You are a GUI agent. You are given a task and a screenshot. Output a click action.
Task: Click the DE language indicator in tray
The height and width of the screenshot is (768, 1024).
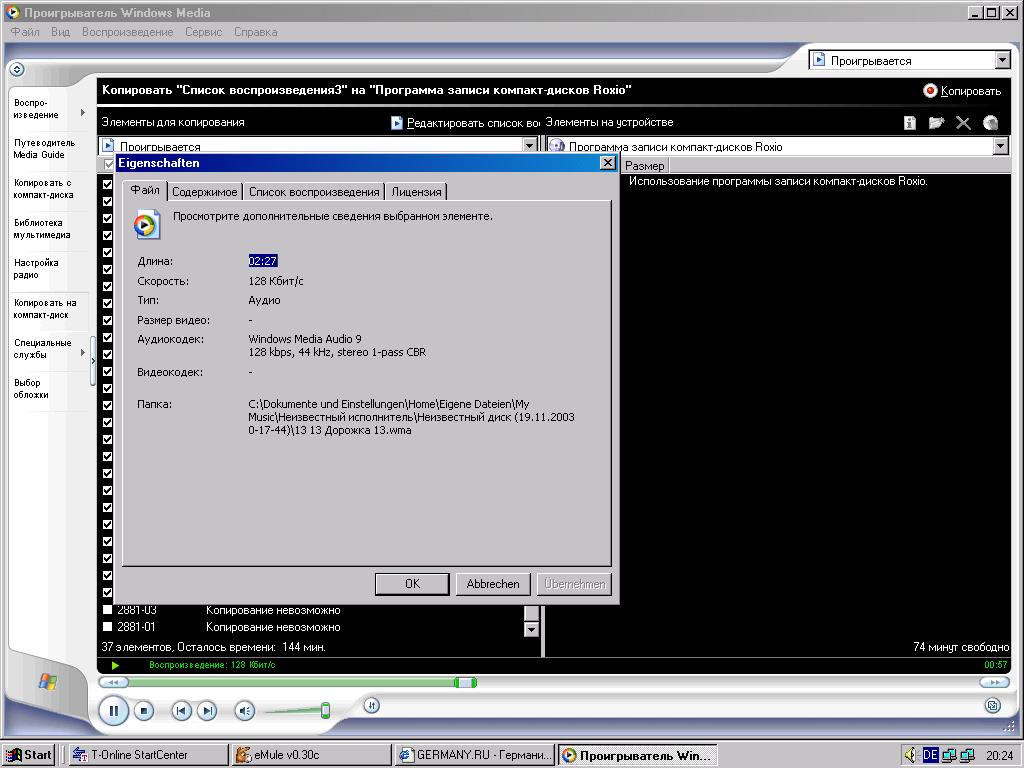[x=930, y=755]
